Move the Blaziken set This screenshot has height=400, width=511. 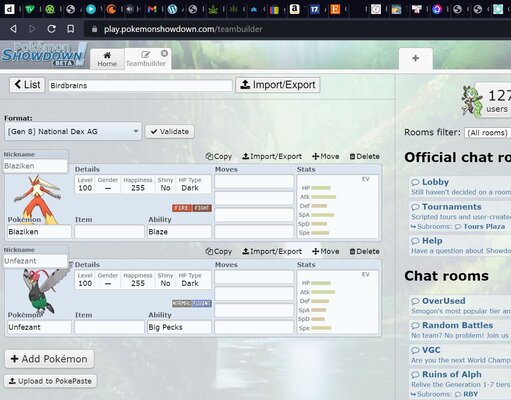(x=326, y=156)
